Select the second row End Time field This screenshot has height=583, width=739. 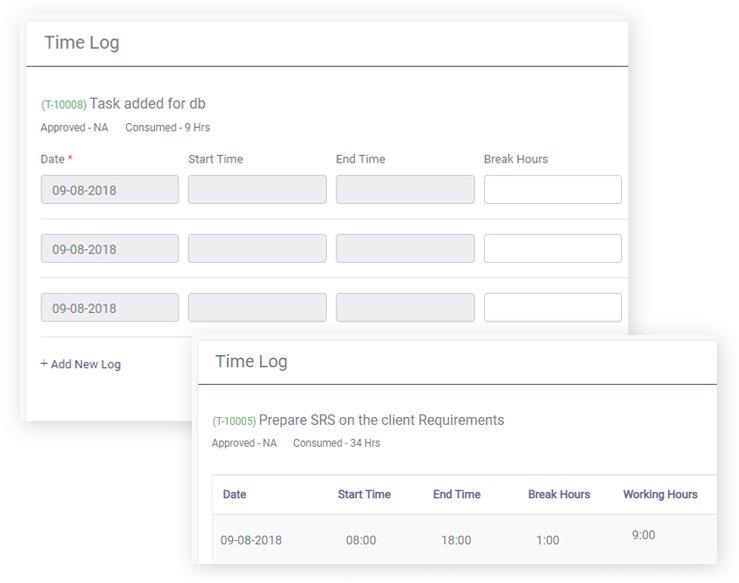405,249
